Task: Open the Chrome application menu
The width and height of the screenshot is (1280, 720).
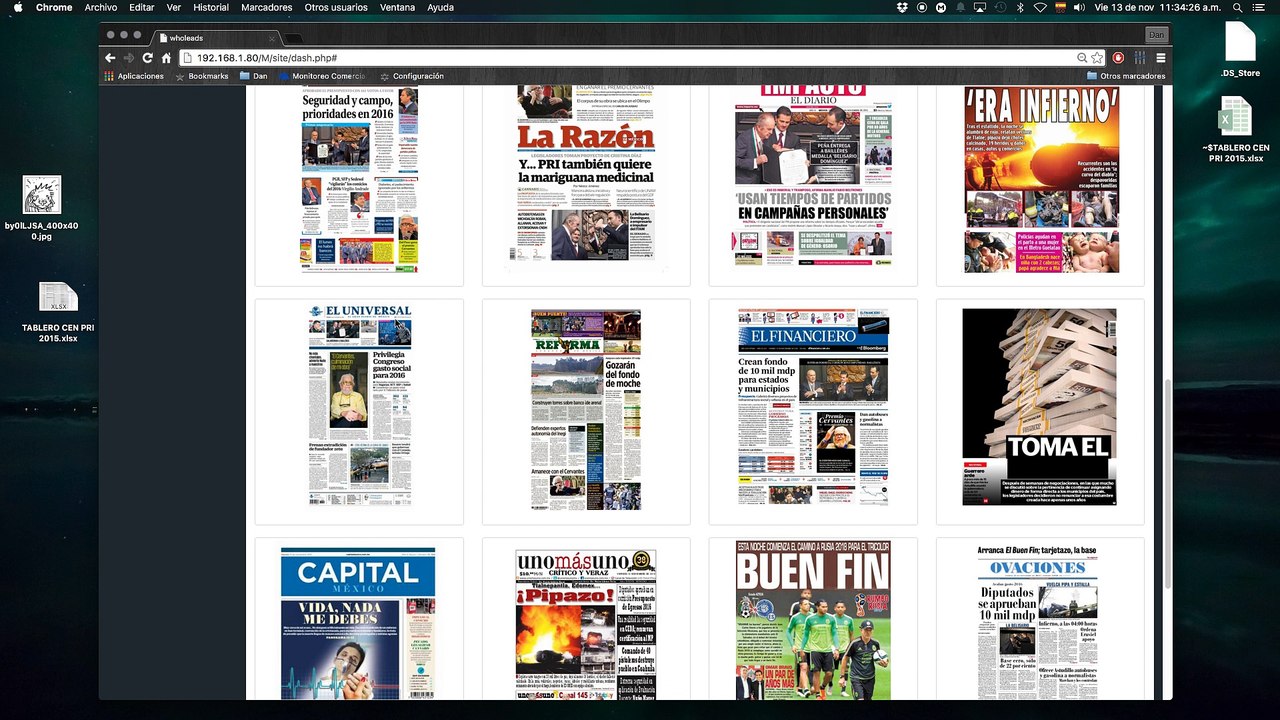Action: pos(54,7)
